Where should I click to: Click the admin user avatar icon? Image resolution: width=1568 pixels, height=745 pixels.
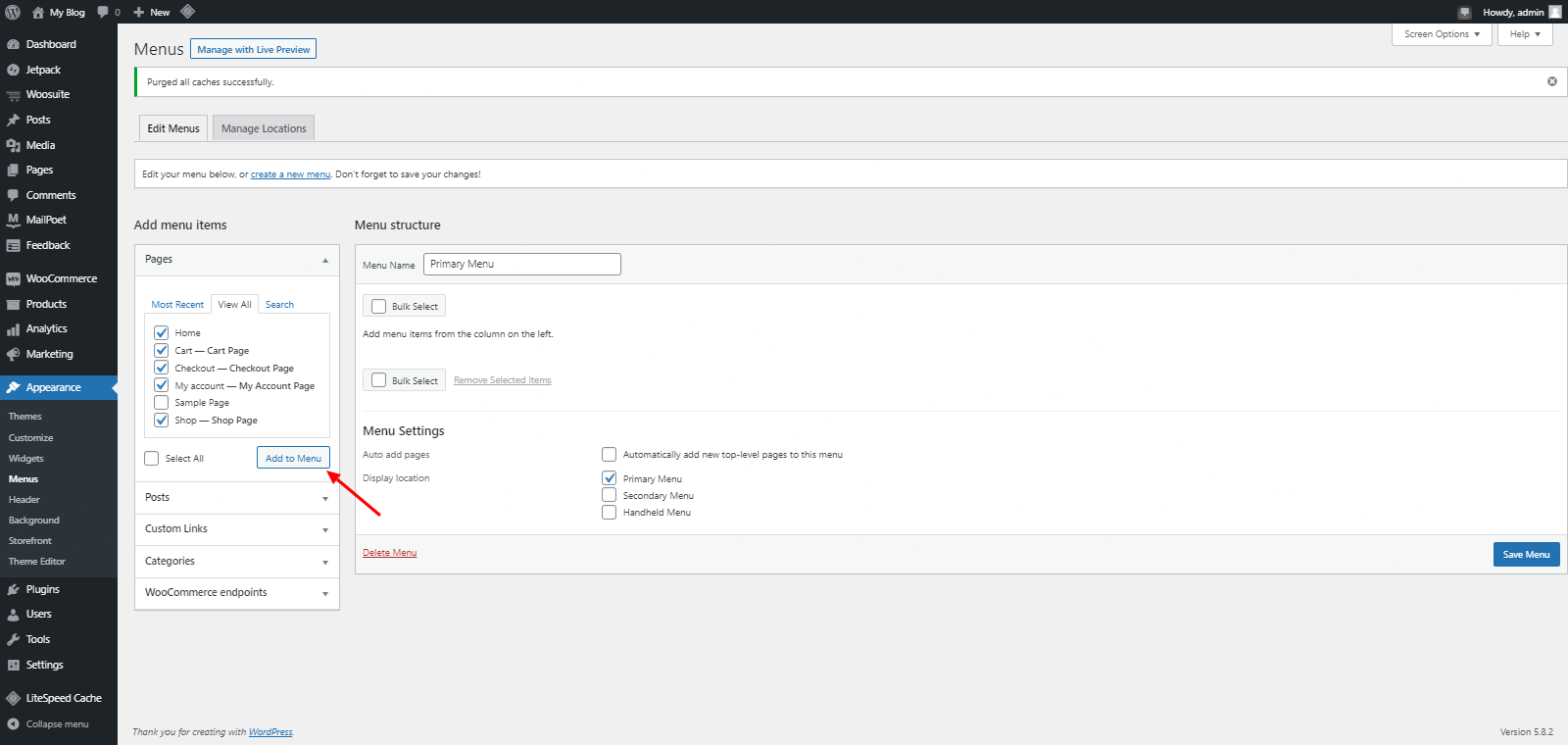click(x=1555, y=12)
